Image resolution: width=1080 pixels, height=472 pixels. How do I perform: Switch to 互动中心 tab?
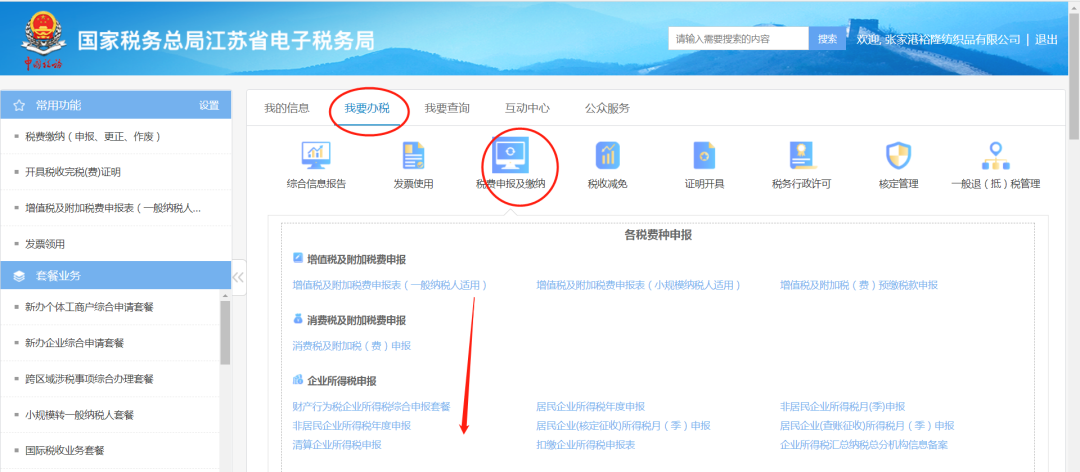[x=527, y=108]
